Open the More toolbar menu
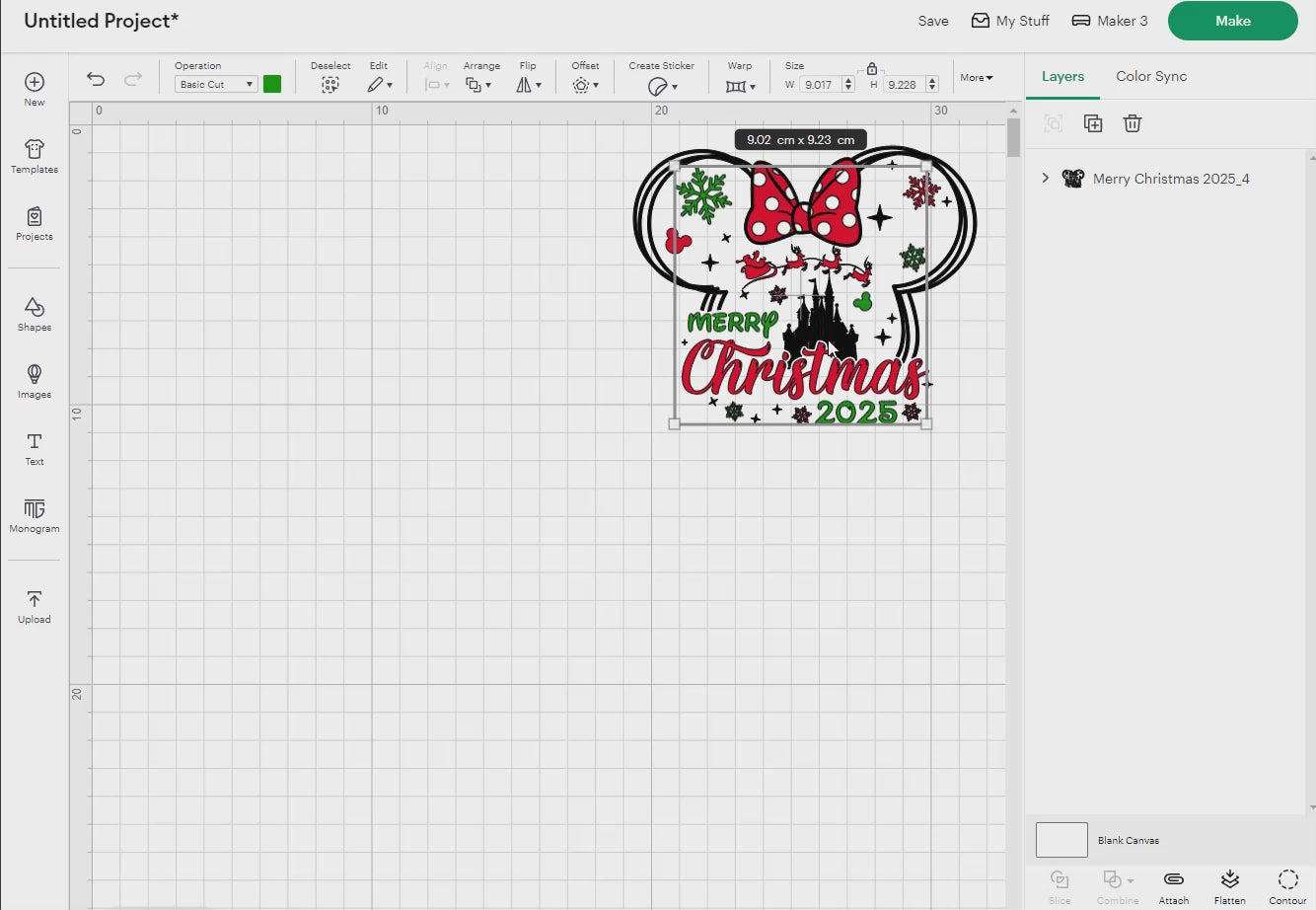This screenshot has height=910, width=1316. point(977,78)
